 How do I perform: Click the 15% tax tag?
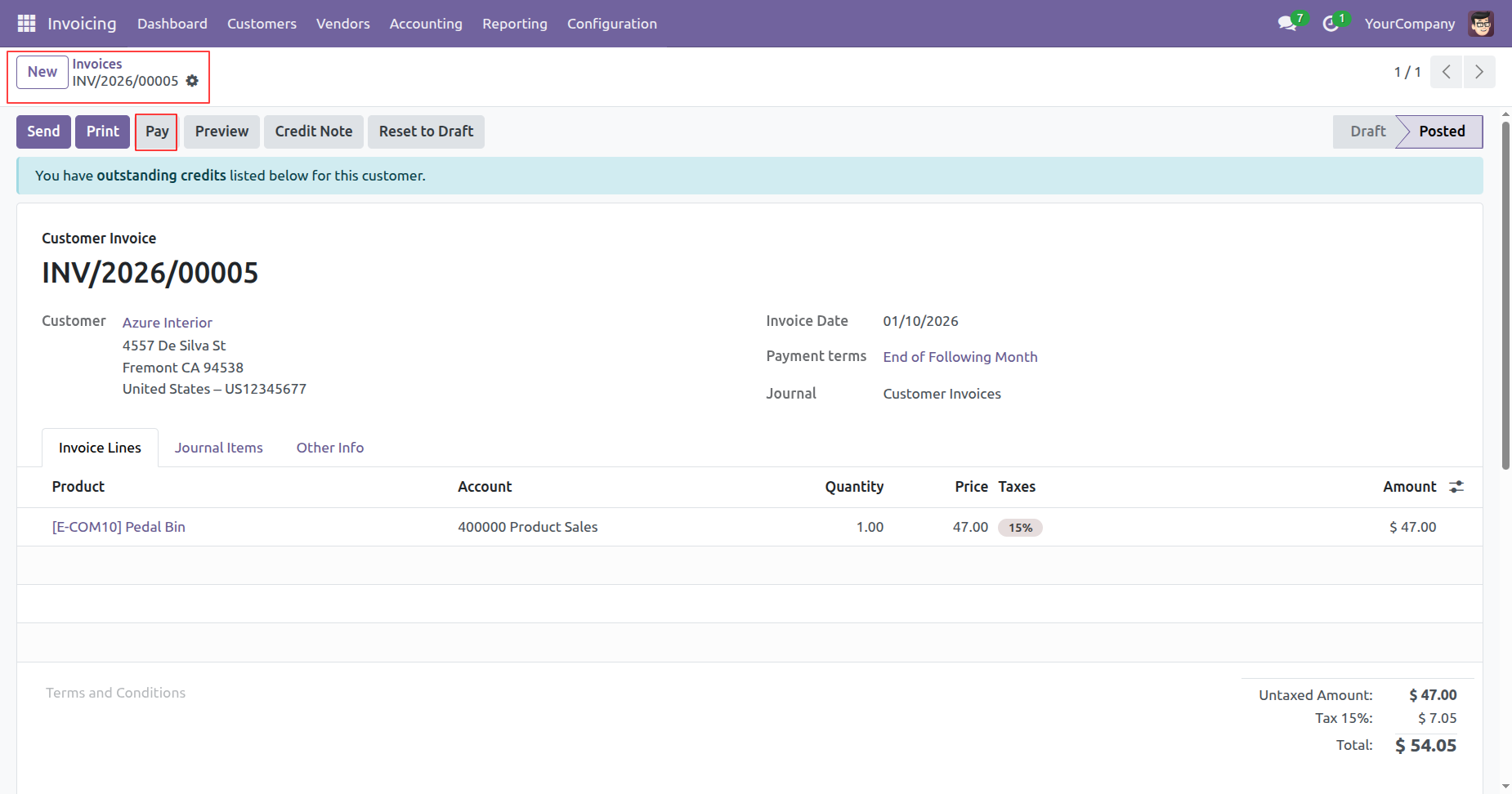tap(1019, 528)
